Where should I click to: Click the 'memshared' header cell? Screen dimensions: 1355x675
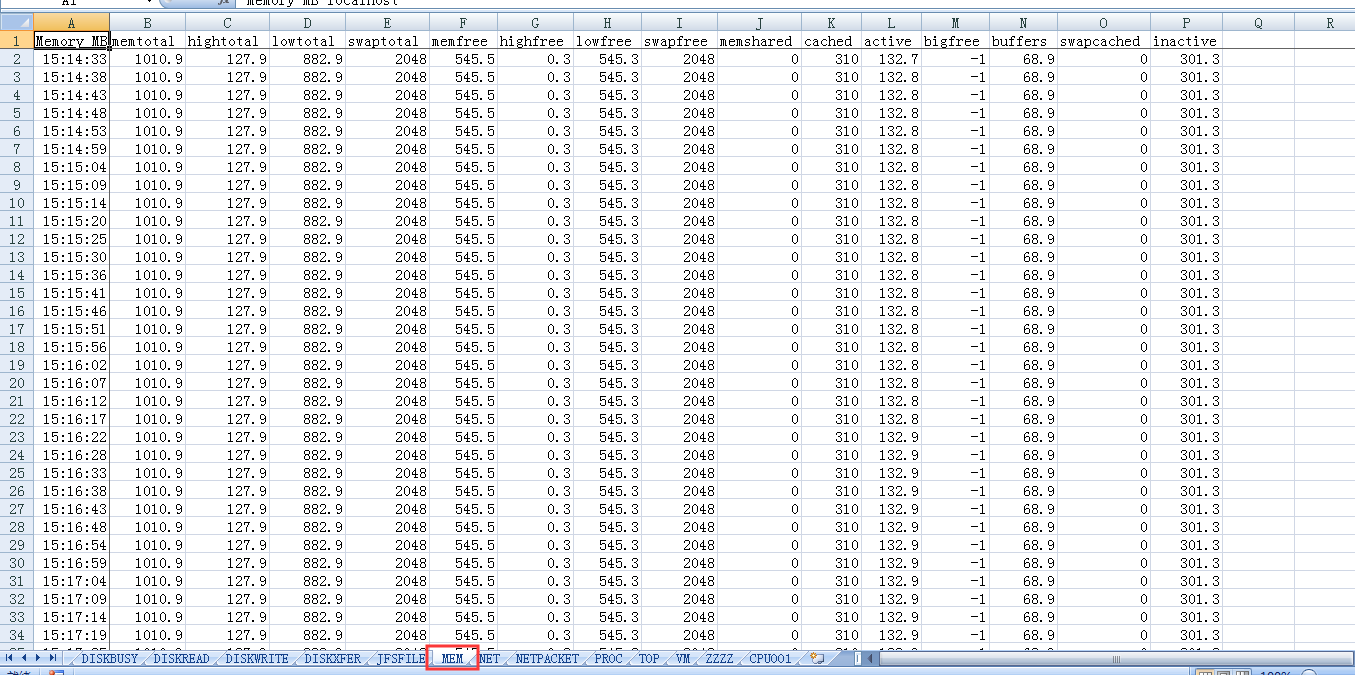point(759,41)
